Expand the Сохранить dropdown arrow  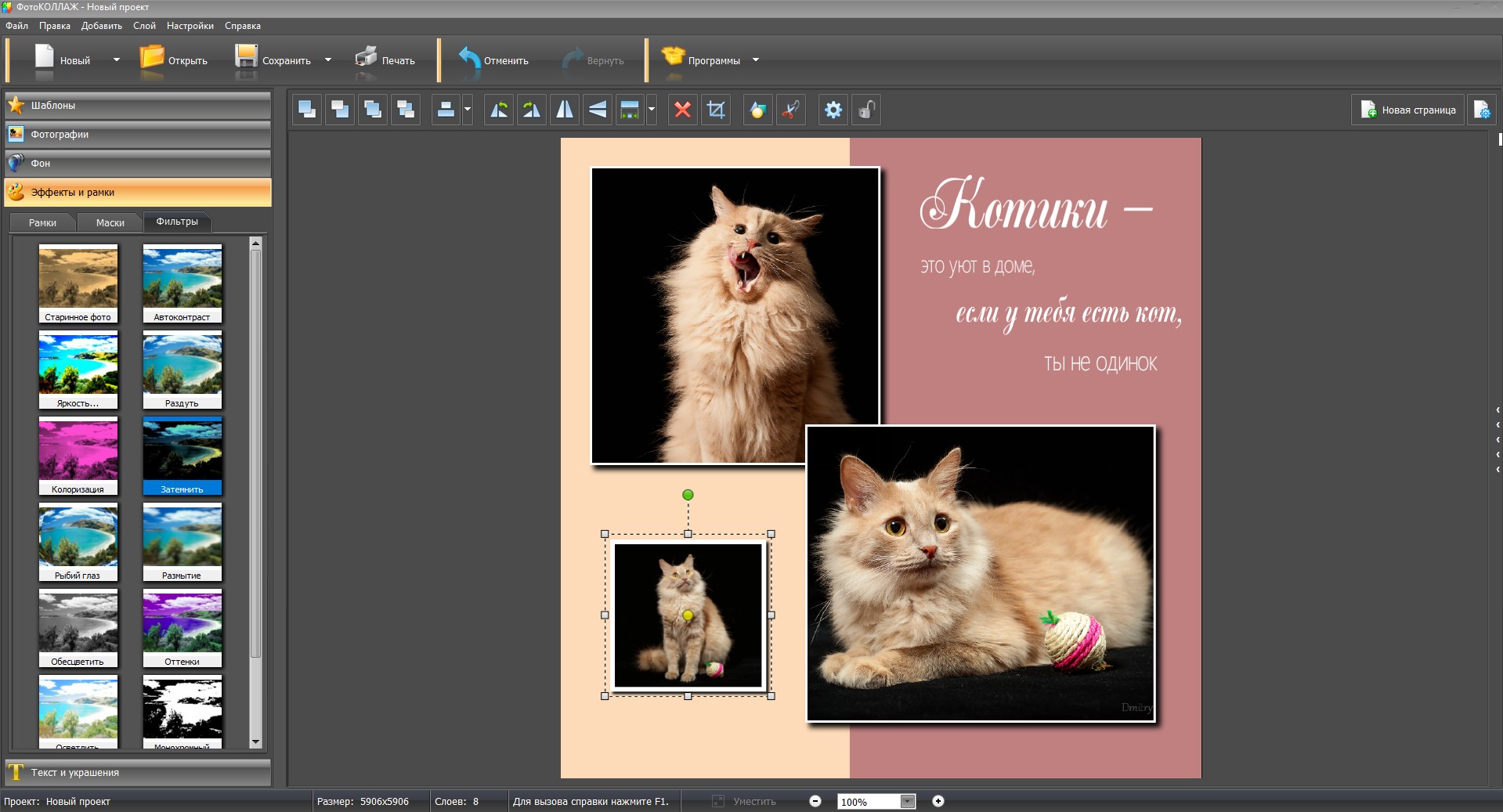pos(328,60)
